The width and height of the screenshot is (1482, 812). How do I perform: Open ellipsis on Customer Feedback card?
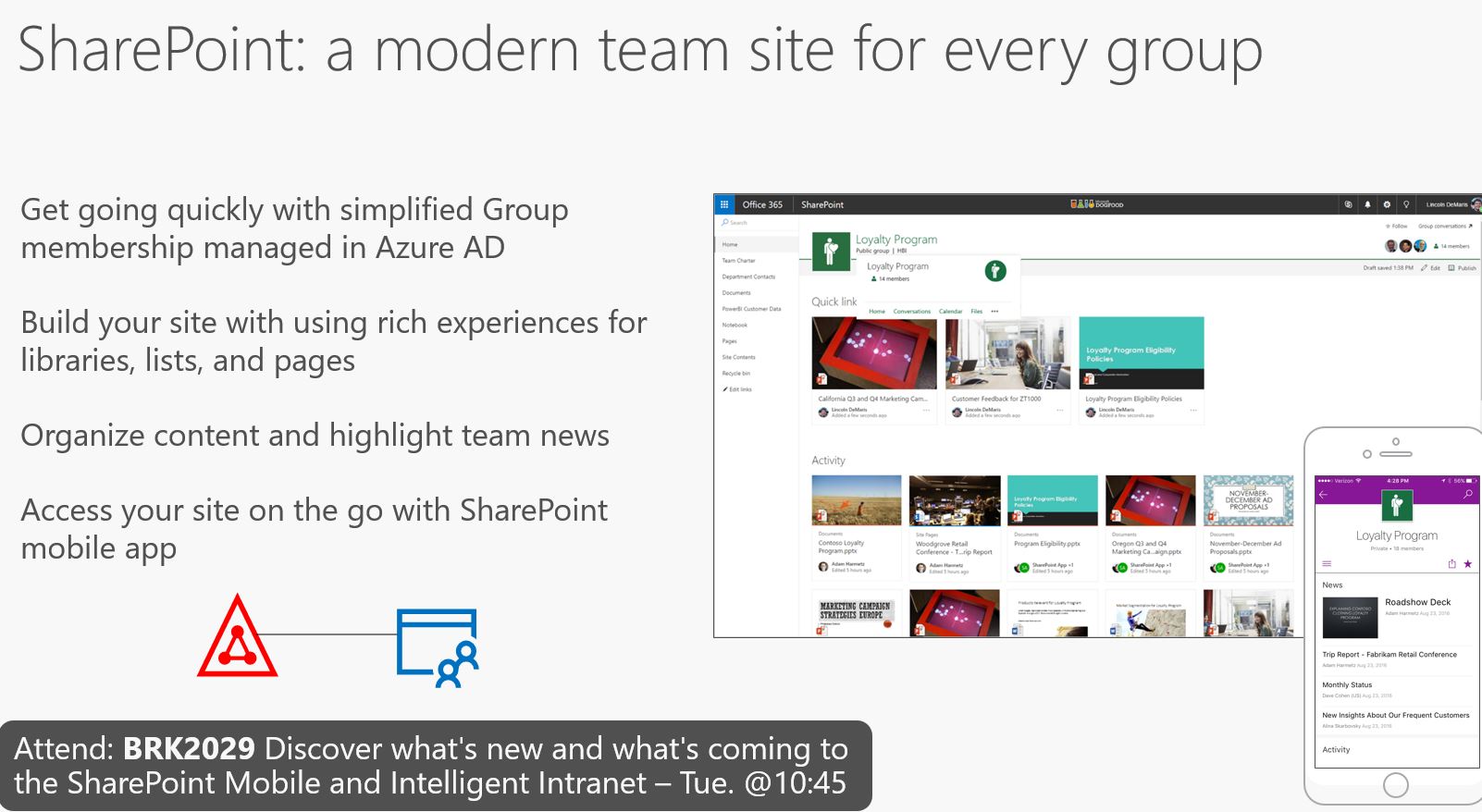tap(1060, 411)
